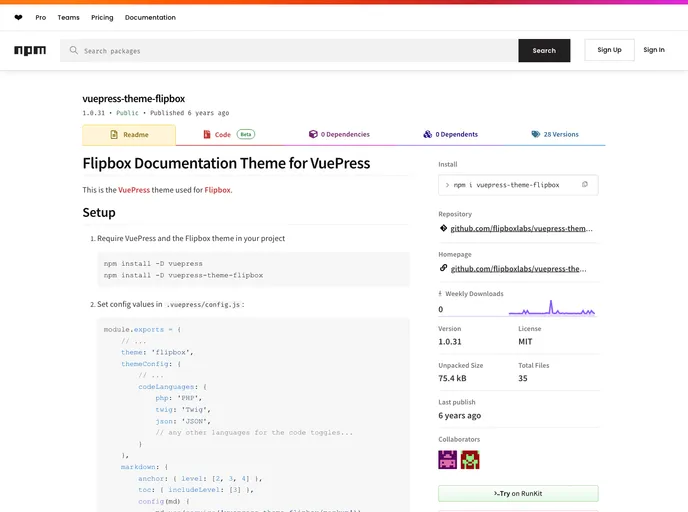This screenshot has width=688, height=512.
Task: Click the package title vuepress-theme-flipbox
Action: click(x=134, y=99)
